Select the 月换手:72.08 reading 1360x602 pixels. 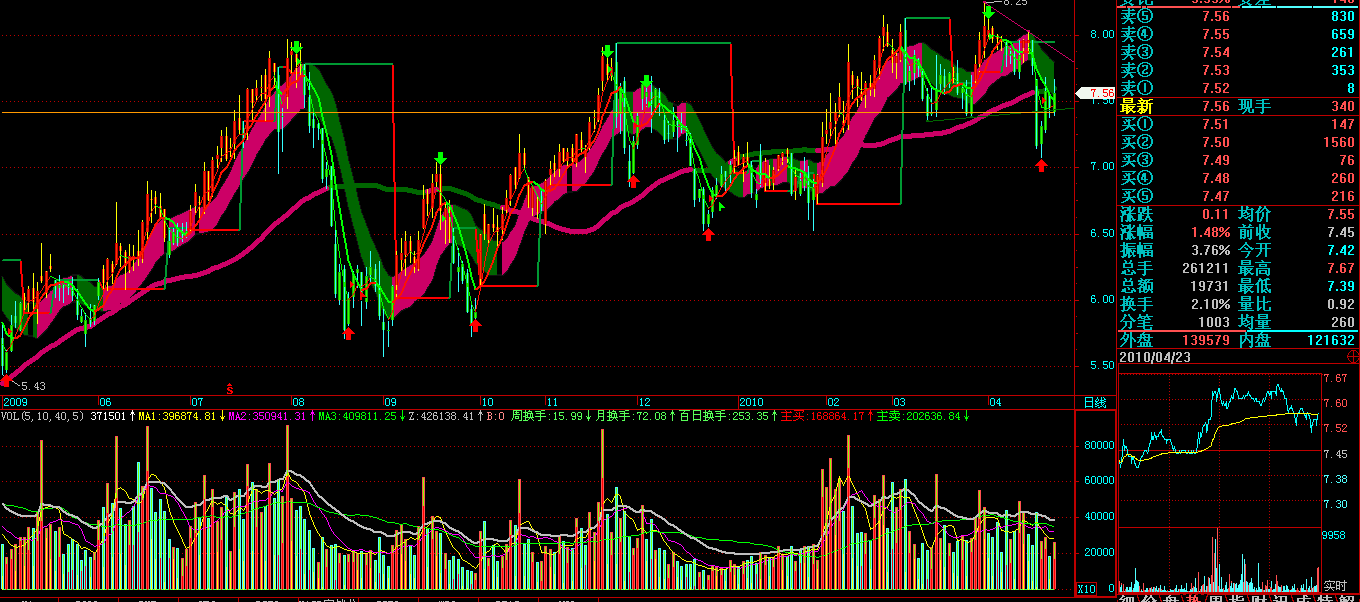click(631, 416)
